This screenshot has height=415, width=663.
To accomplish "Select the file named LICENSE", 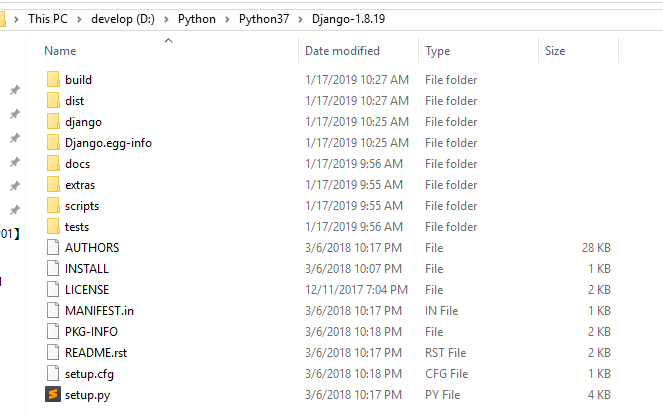I will (87, 290).
